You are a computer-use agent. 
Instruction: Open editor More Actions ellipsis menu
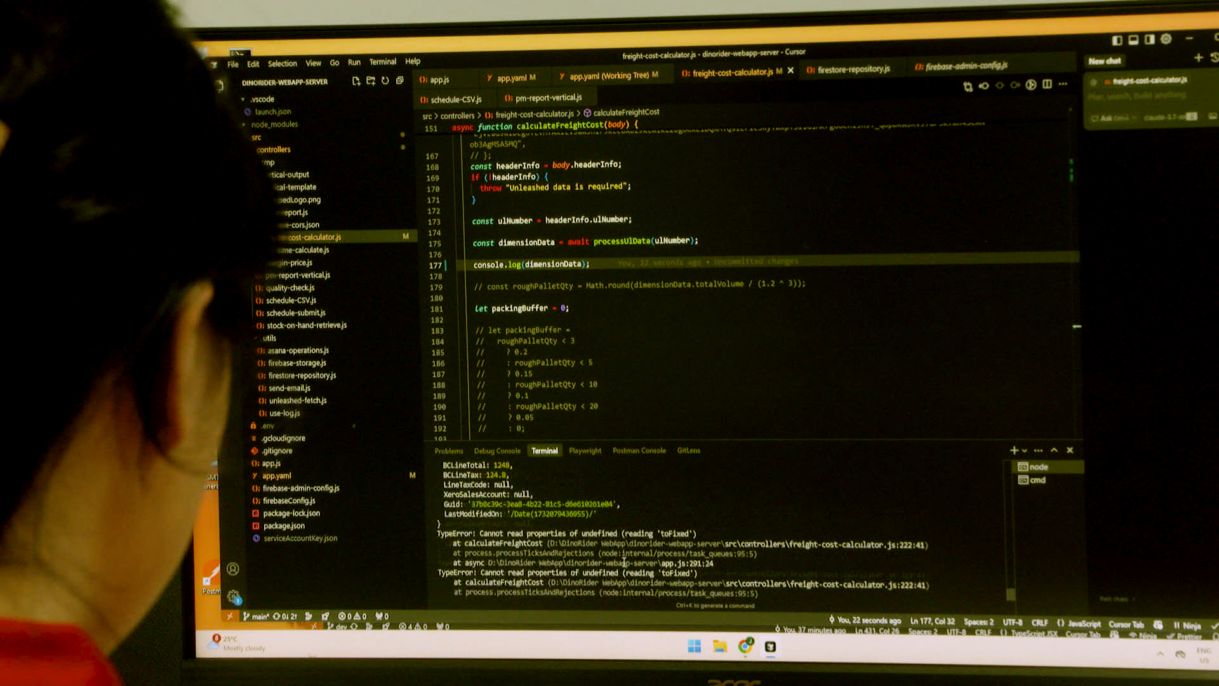point(1063,85)
